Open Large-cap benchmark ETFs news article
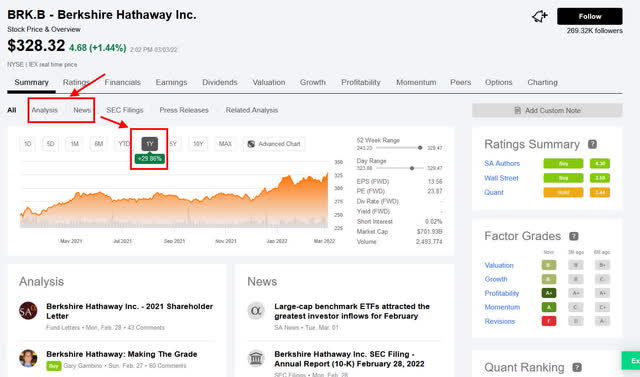The width and height of the screenshot is (640, 377). pyautogui.click(x=352, y=311)
